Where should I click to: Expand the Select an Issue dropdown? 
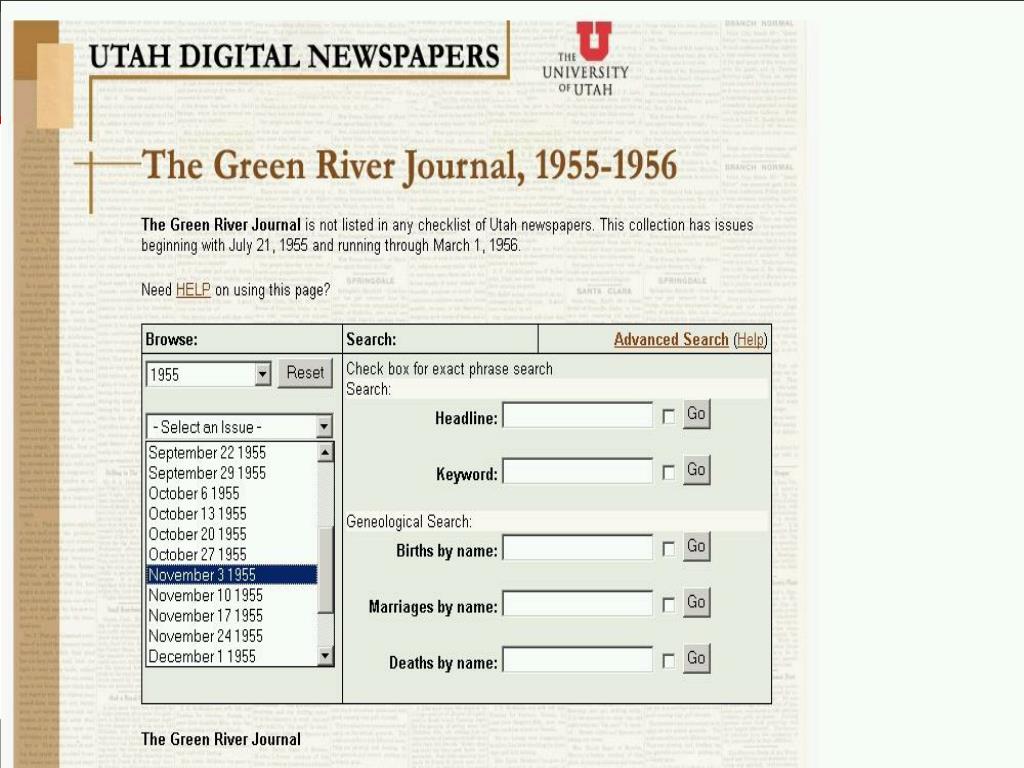(239, 427)
